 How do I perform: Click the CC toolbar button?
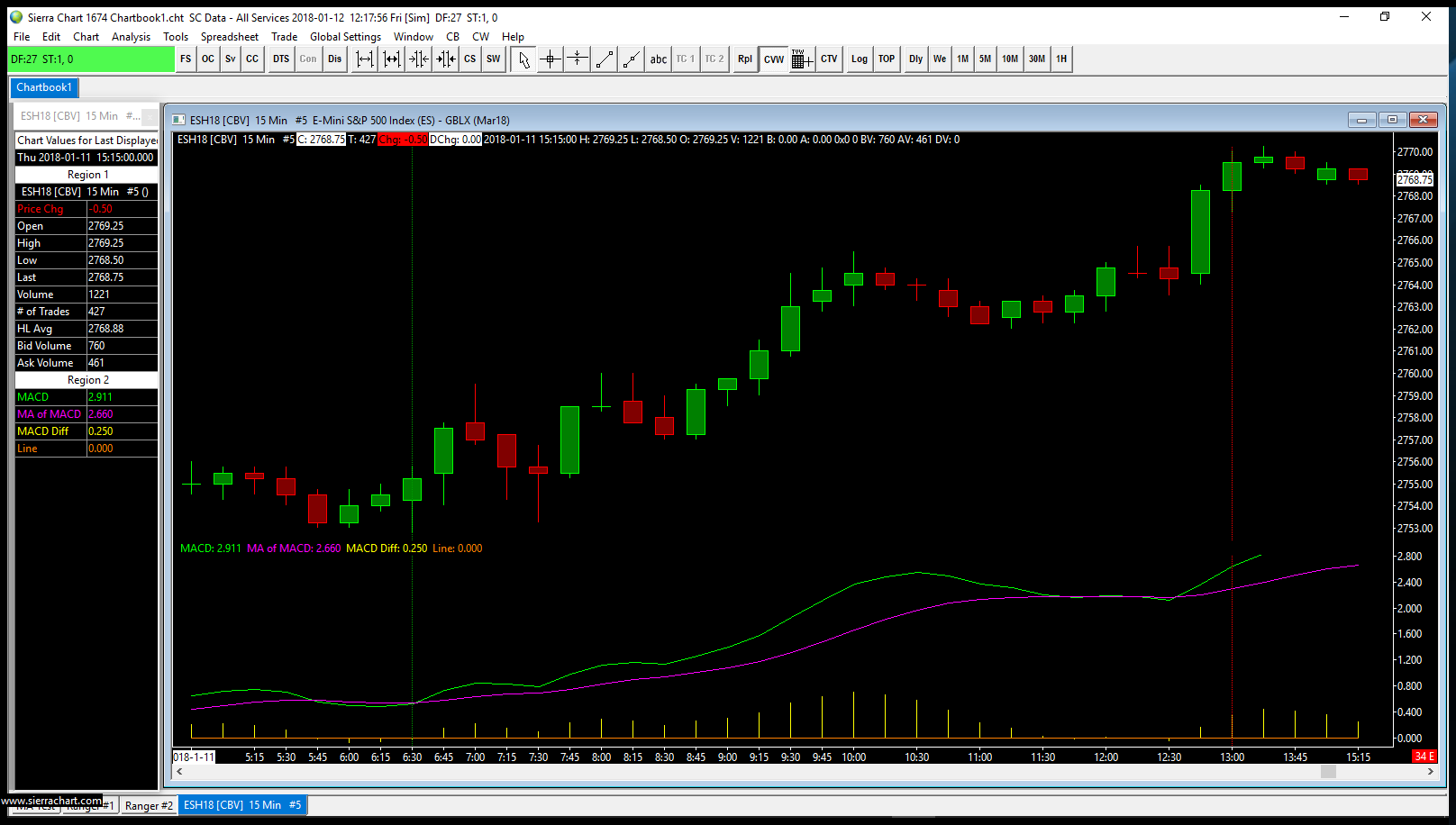[252, 59]
